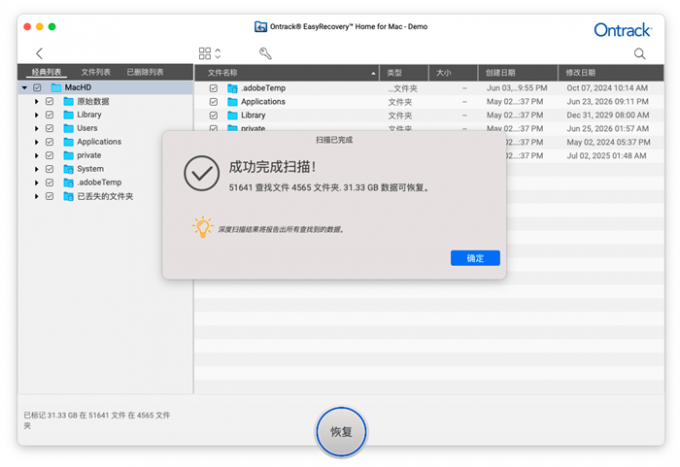680x467 pixels.
Task: Expand the Applications tree node
Action: [x=36, y=142]
